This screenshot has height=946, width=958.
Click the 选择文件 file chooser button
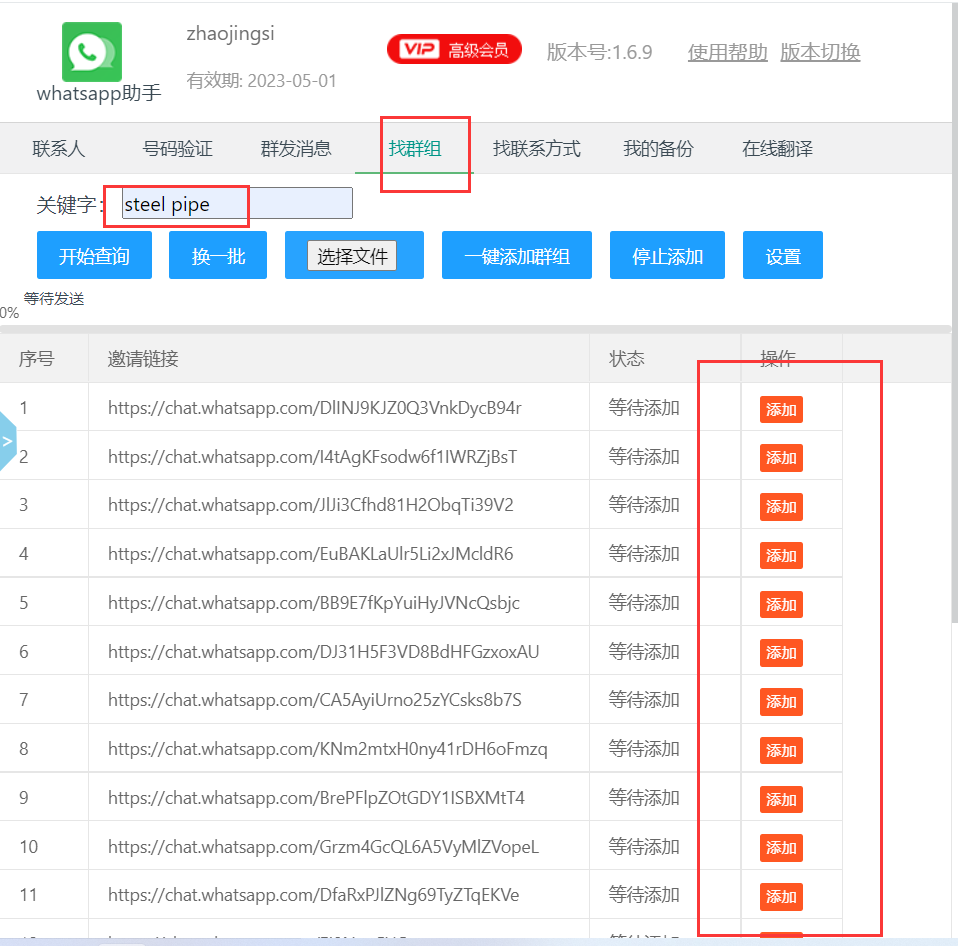coord(352,256)
